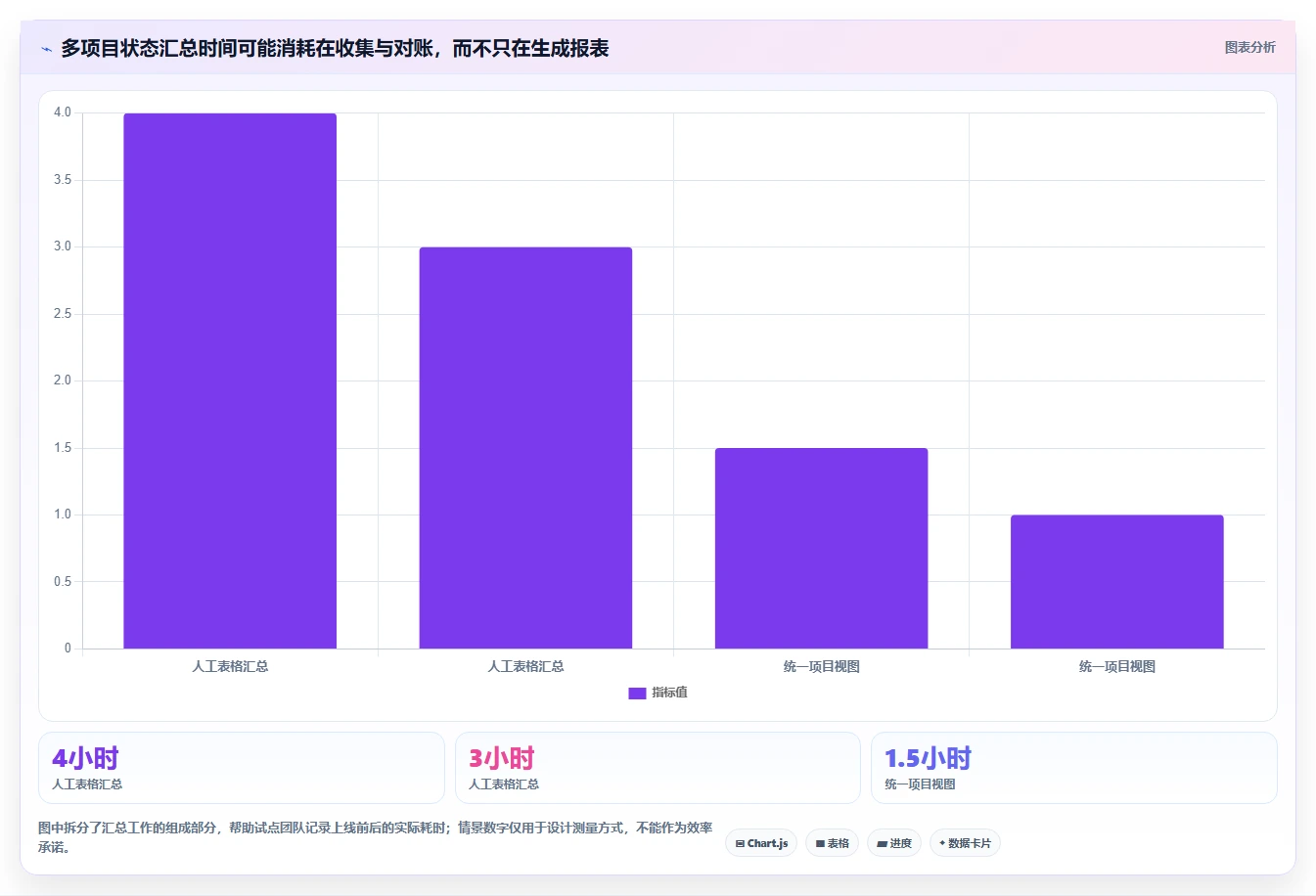Select the 表格 tag
The height and width of the screenshot is (896, 1316).
(x=832, y=843)
